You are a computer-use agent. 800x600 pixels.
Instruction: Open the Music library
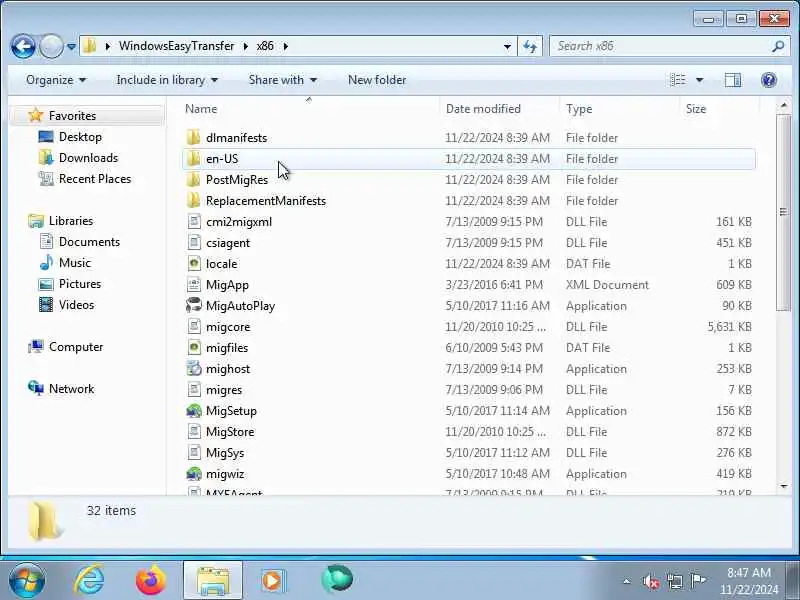click(x=75, y=263)
